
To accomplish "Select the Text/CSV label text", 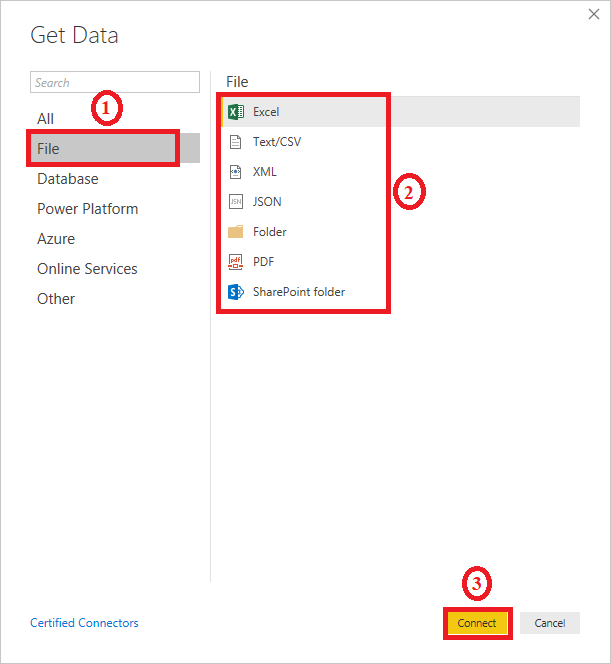I will (x=277, y=142).
